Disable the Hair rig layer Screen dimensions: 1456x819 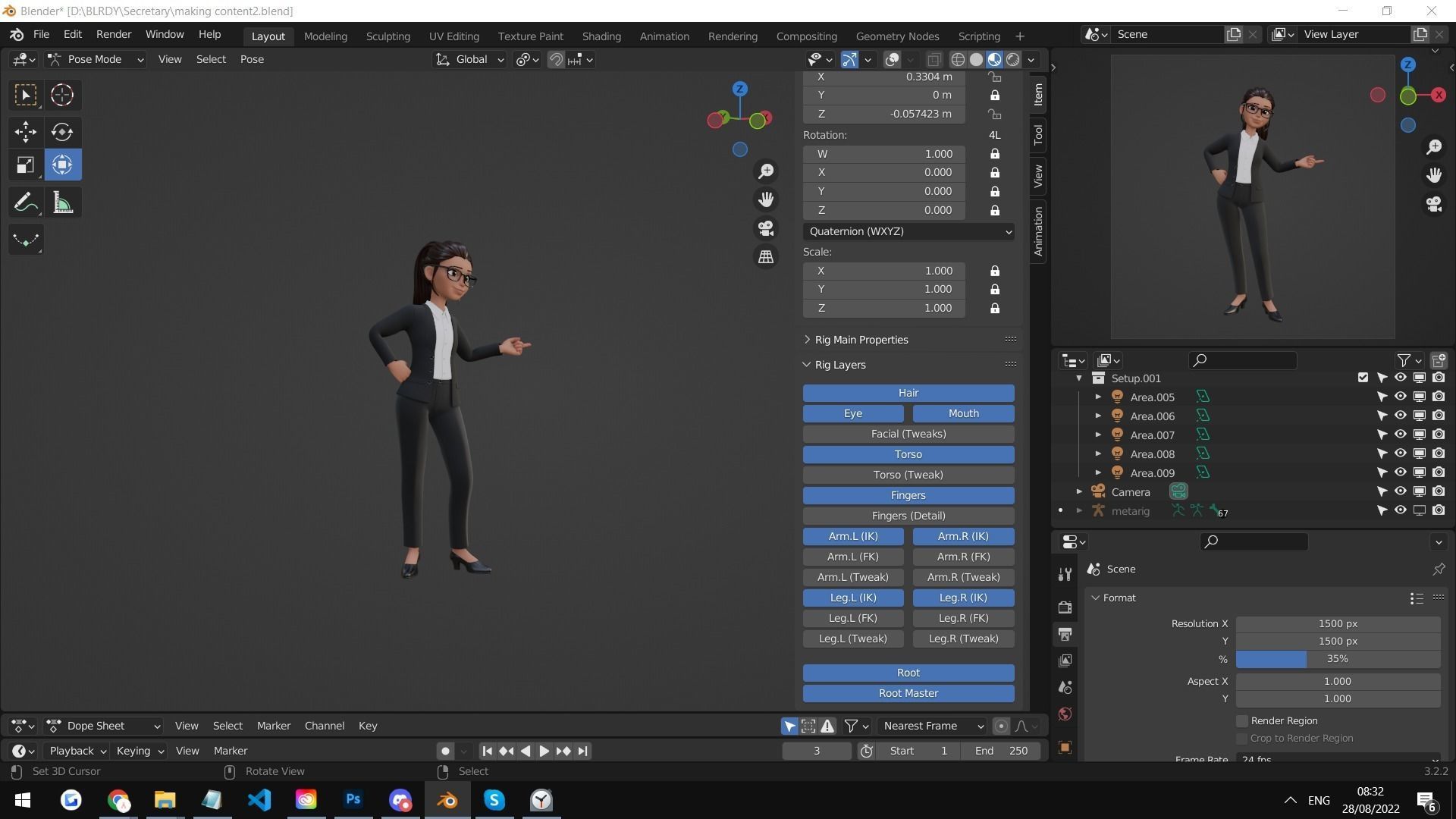pos(908,393)
